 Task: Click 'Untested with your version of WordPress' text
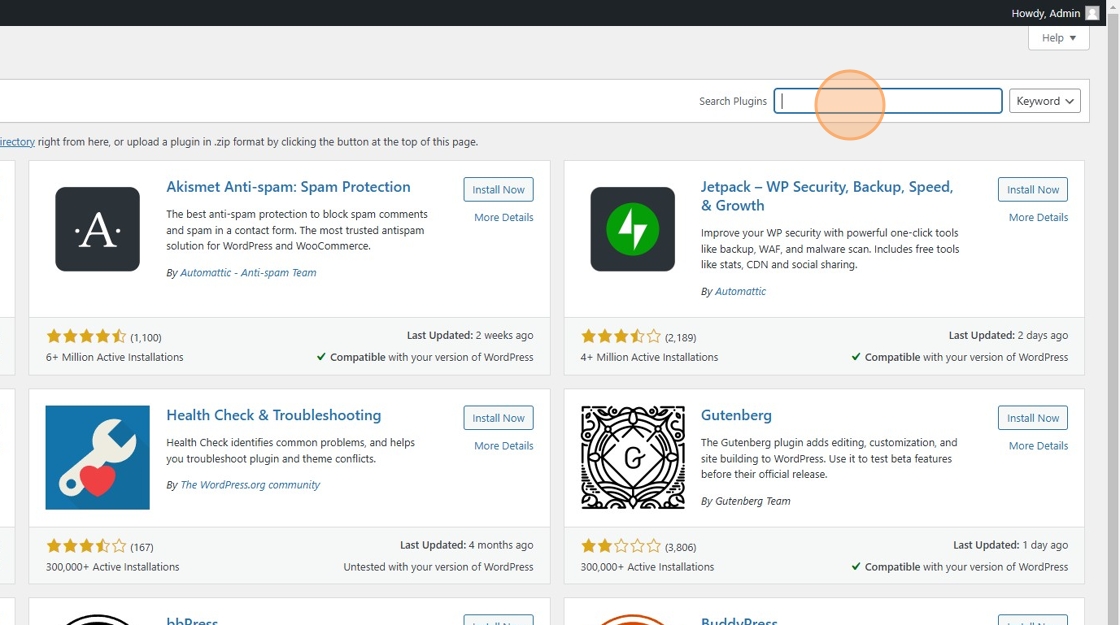click(x=439, y=567)
